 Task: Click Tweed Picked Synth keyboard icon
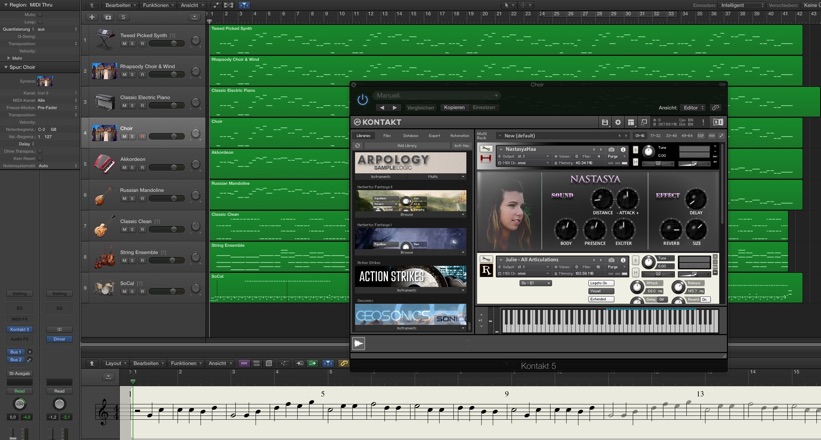(x=105, y=40)
